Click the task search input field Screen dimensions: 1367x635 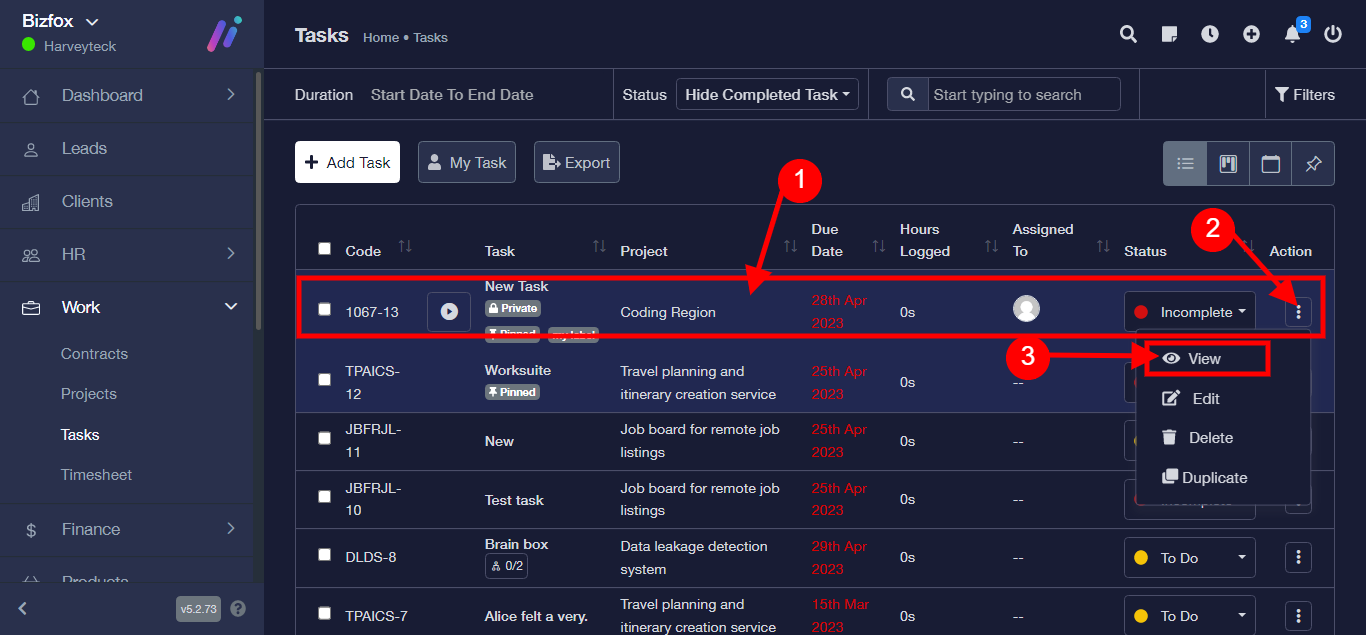[x=1022, y=95]
